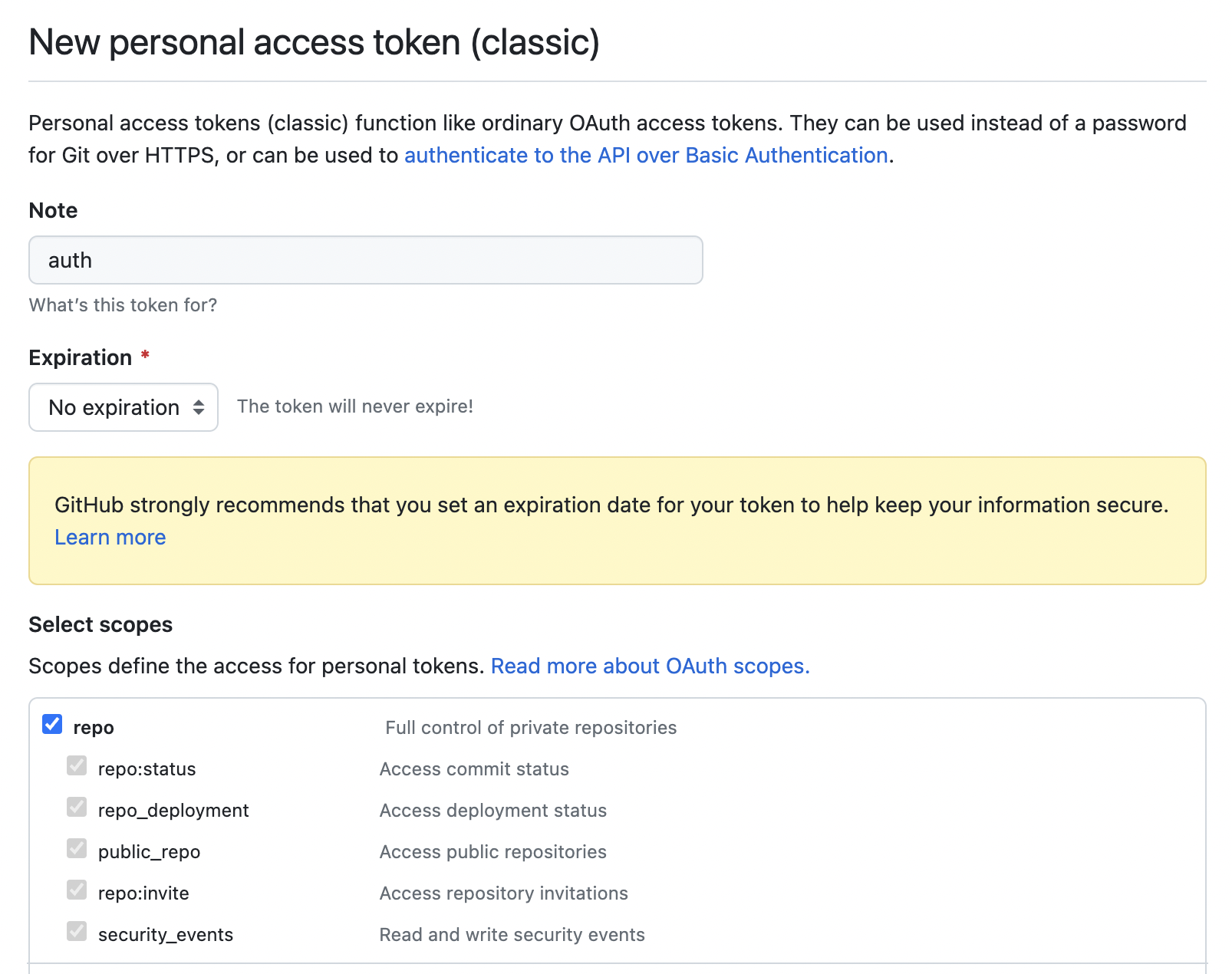The width and height of the screenshot is (1232, 974).
Task: Click the "Select scopes" heading
Action: click(100, 624)
